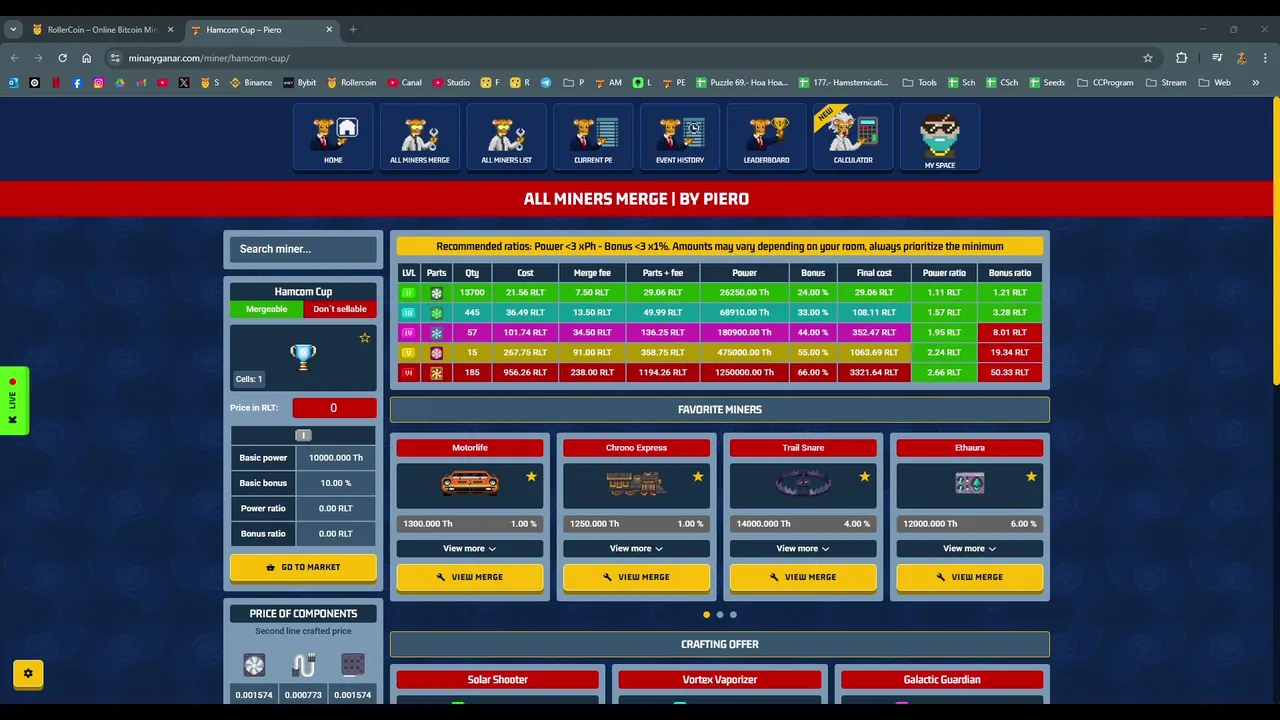
Task: Open the Studio bookmark
Action: 451,83
